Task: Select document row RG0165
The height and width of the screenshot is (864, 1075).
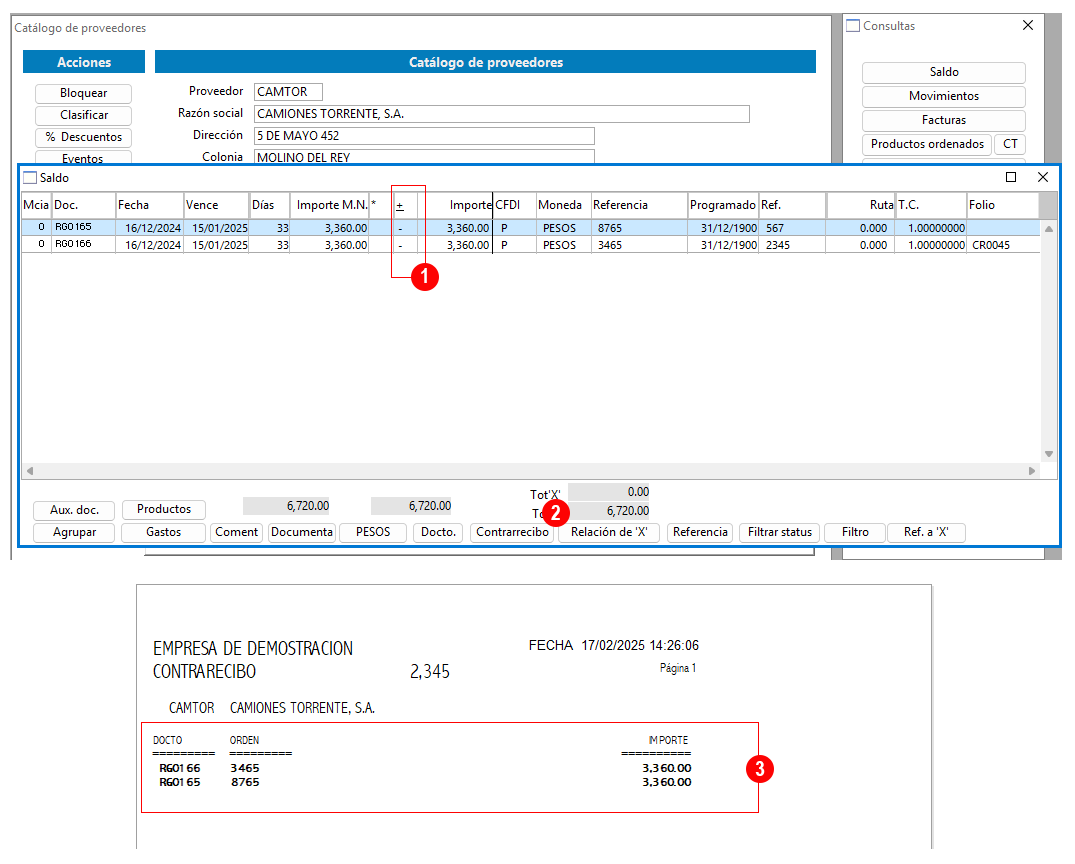Action: (531, 228)
